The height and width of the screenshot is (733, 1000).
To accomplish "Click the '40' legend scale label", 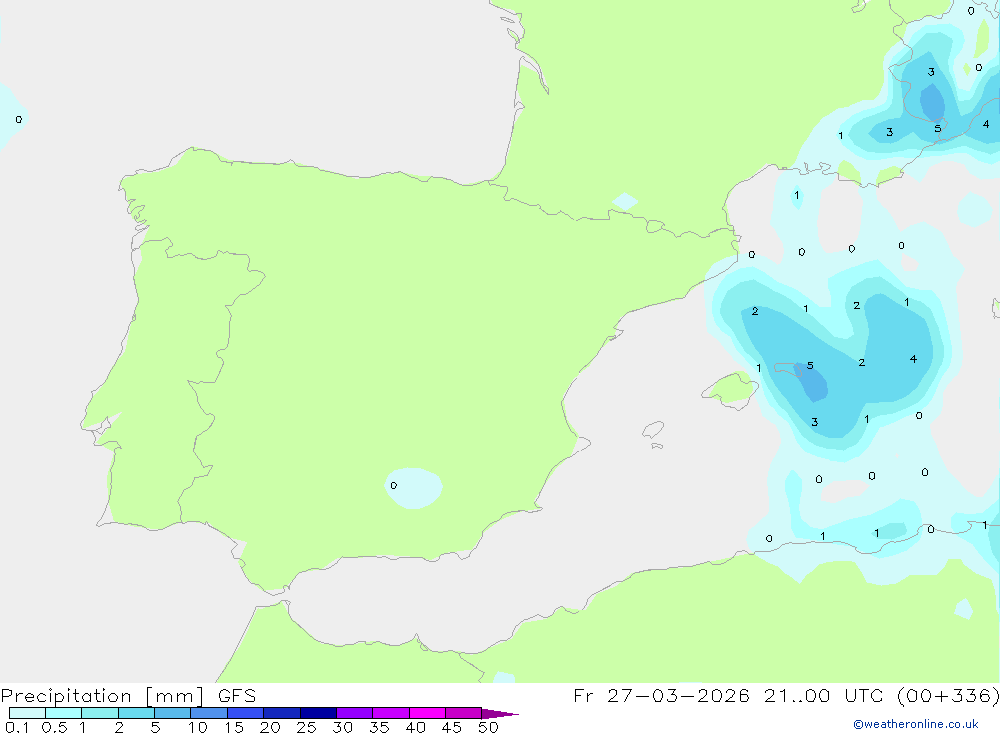I will [415, 727].
